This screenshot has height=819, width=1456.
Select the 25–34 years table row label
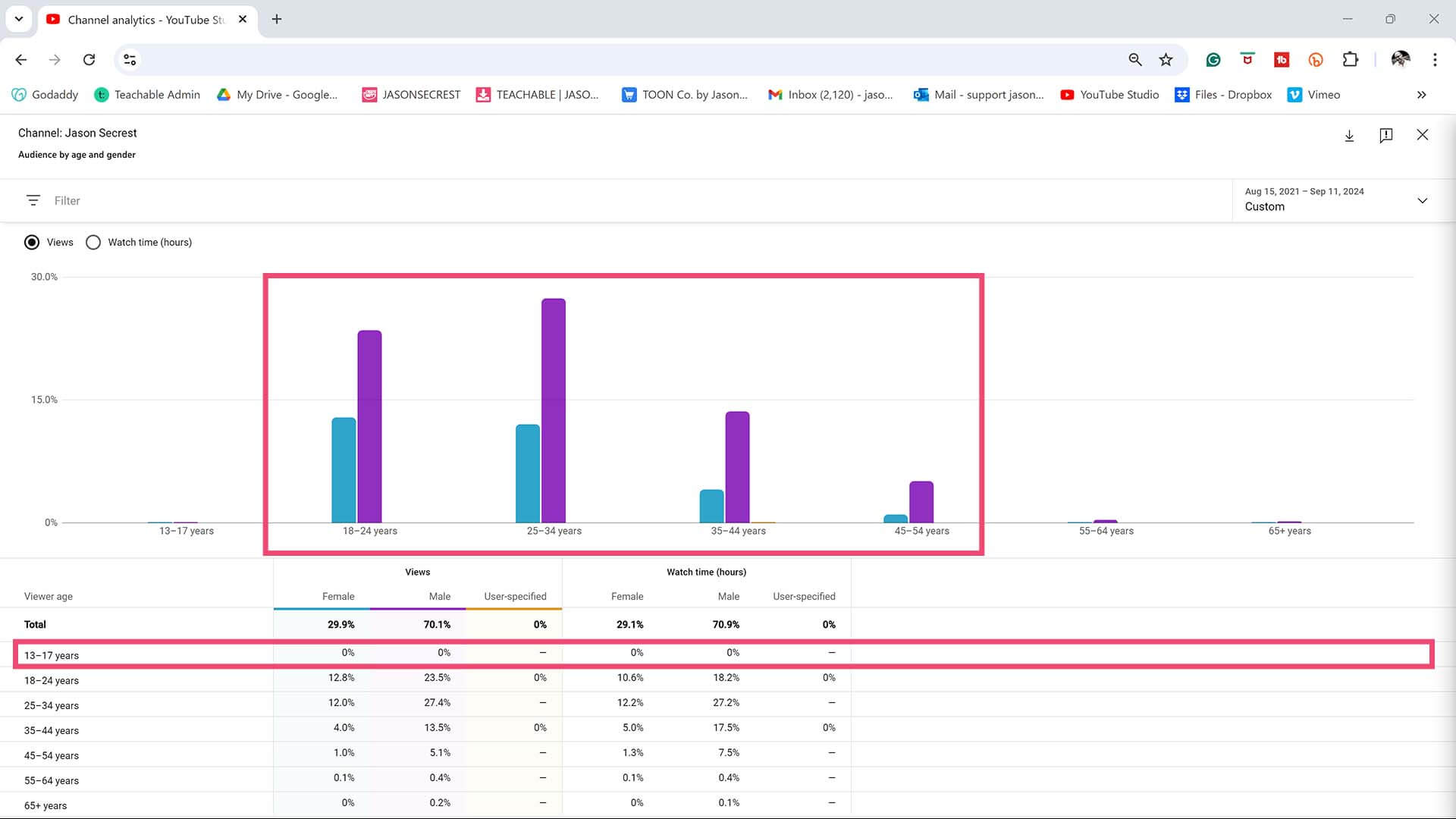(52, 706)
